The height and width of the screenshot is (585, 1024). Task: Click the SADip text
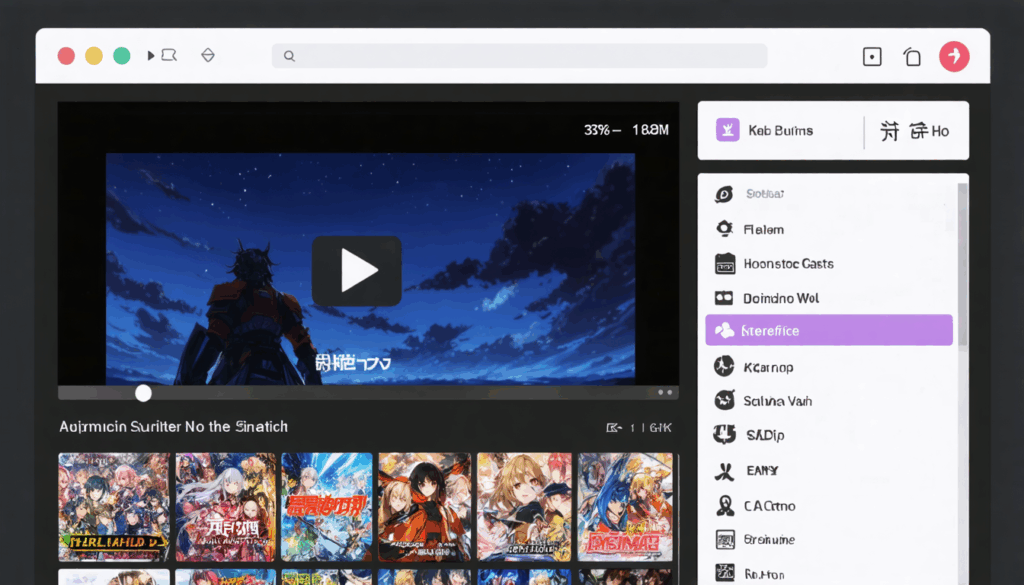[x=765, y=435]
